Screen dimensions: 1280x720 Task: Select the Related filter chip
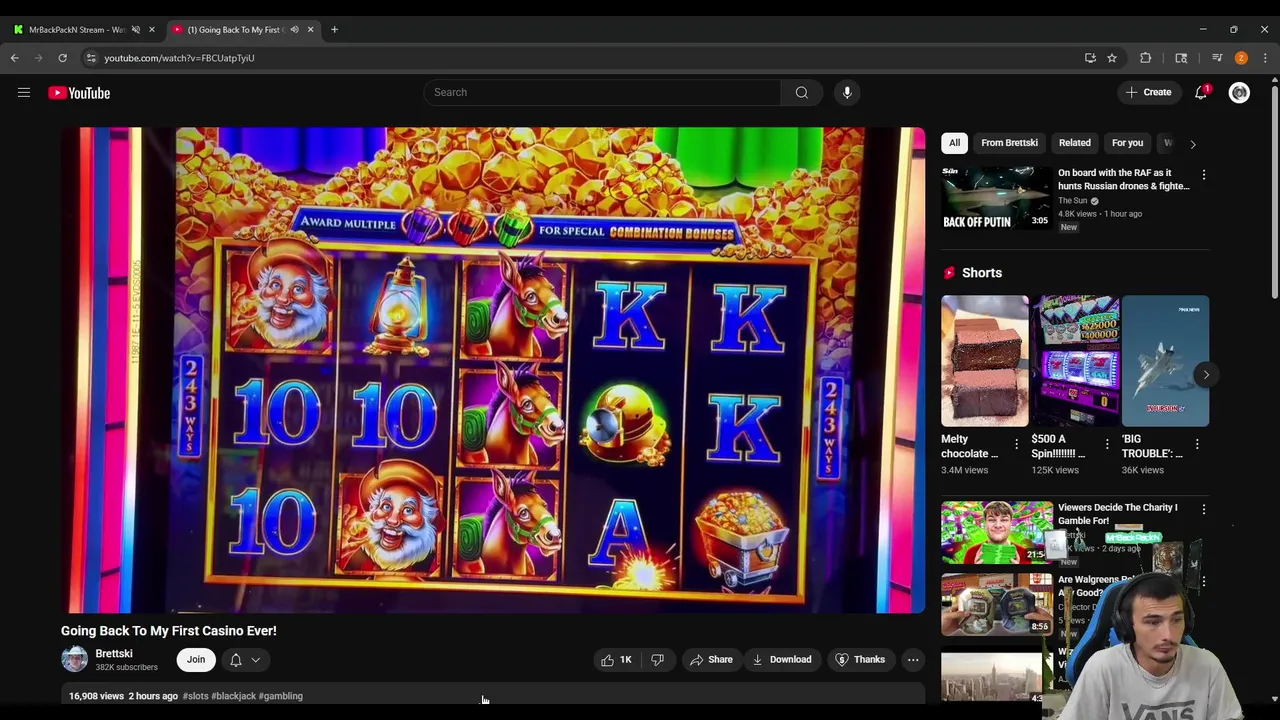tap(1075, 143)
